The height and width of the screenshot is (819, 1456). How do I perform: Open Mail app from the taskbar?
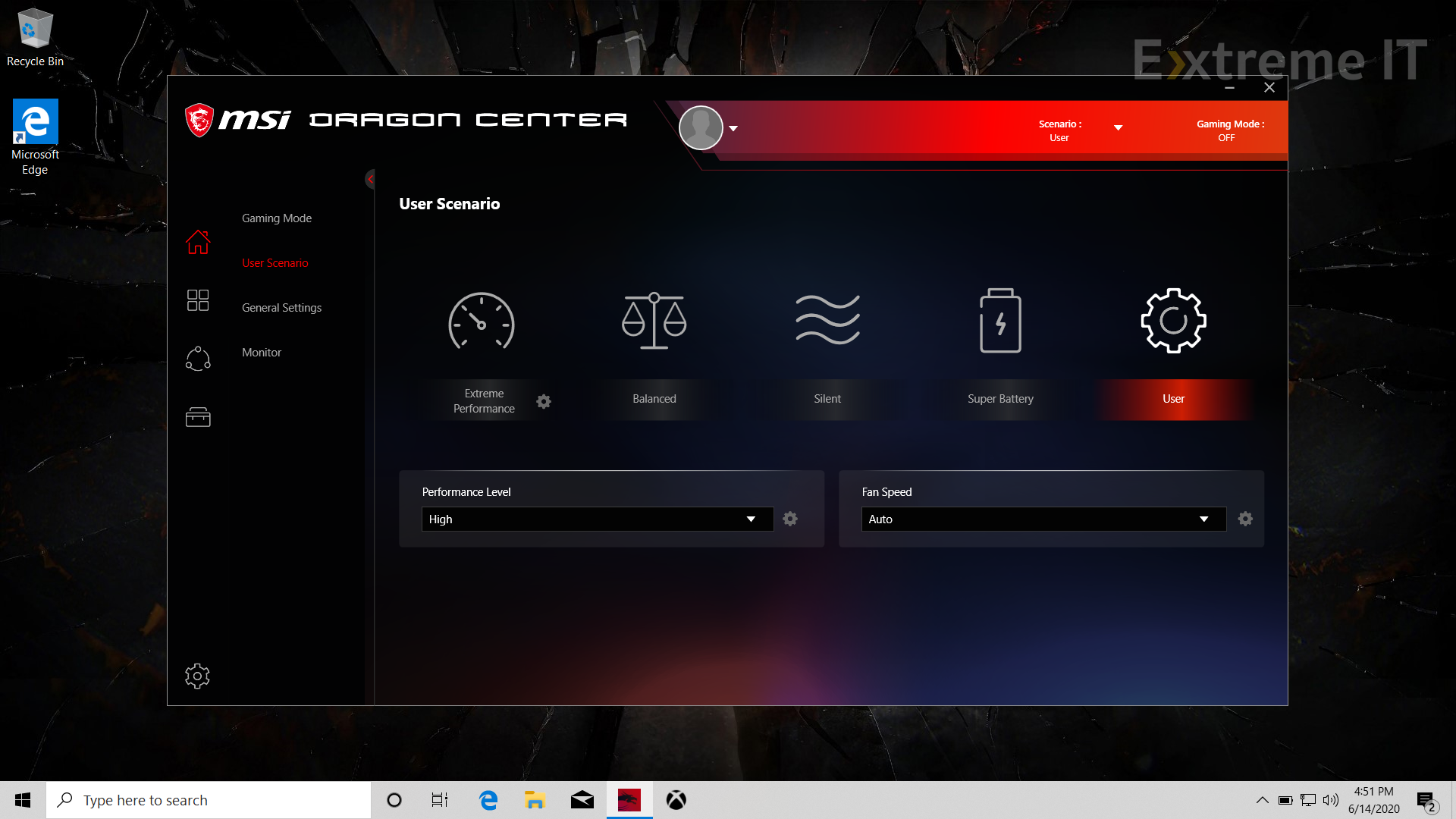582,800
